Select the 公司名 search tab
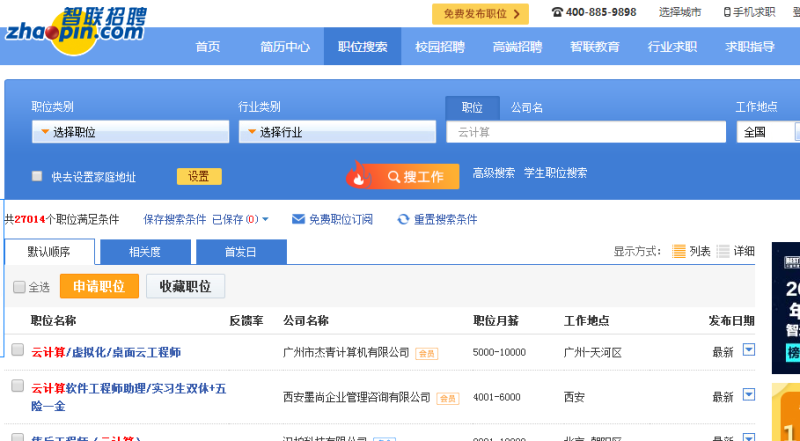 click(527, 108)
